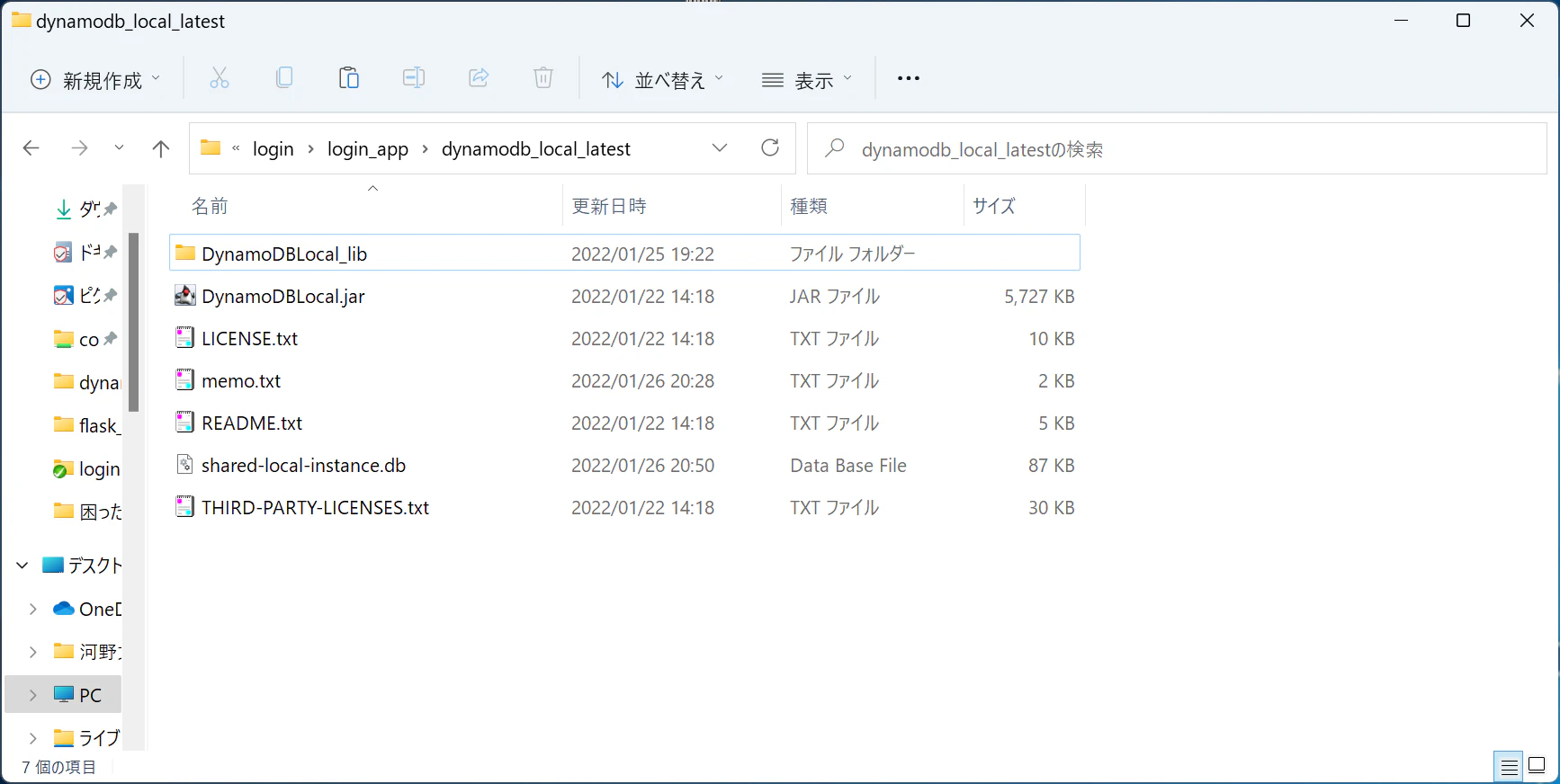1560x784 pixels.
Task: Expand the 河野 folder tree node
Action: pos(33,652)
